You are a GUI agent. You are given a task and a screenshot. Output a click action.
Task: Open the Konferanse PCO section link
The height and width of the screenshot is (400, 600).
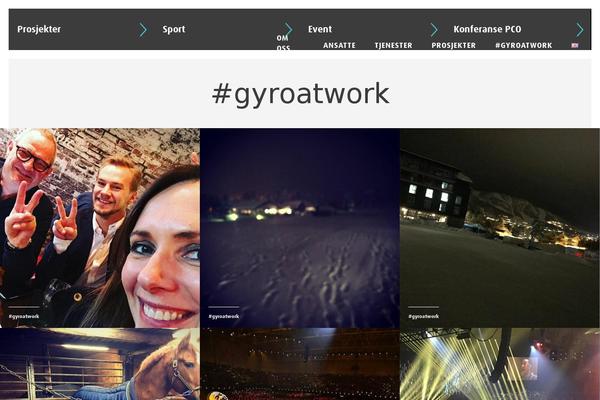pos(487,29)
